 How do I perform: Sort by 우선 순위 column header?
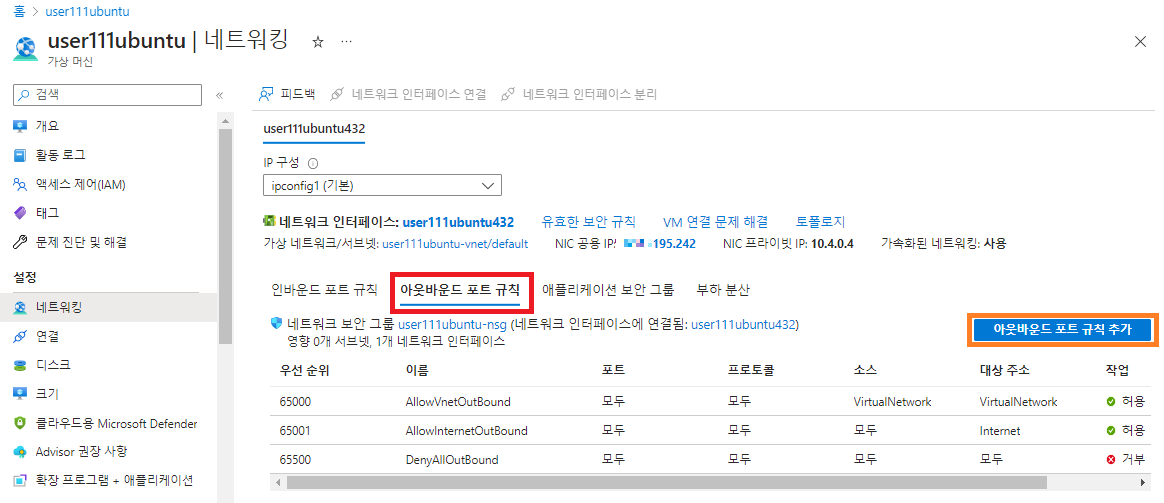(x=304, y=371)
